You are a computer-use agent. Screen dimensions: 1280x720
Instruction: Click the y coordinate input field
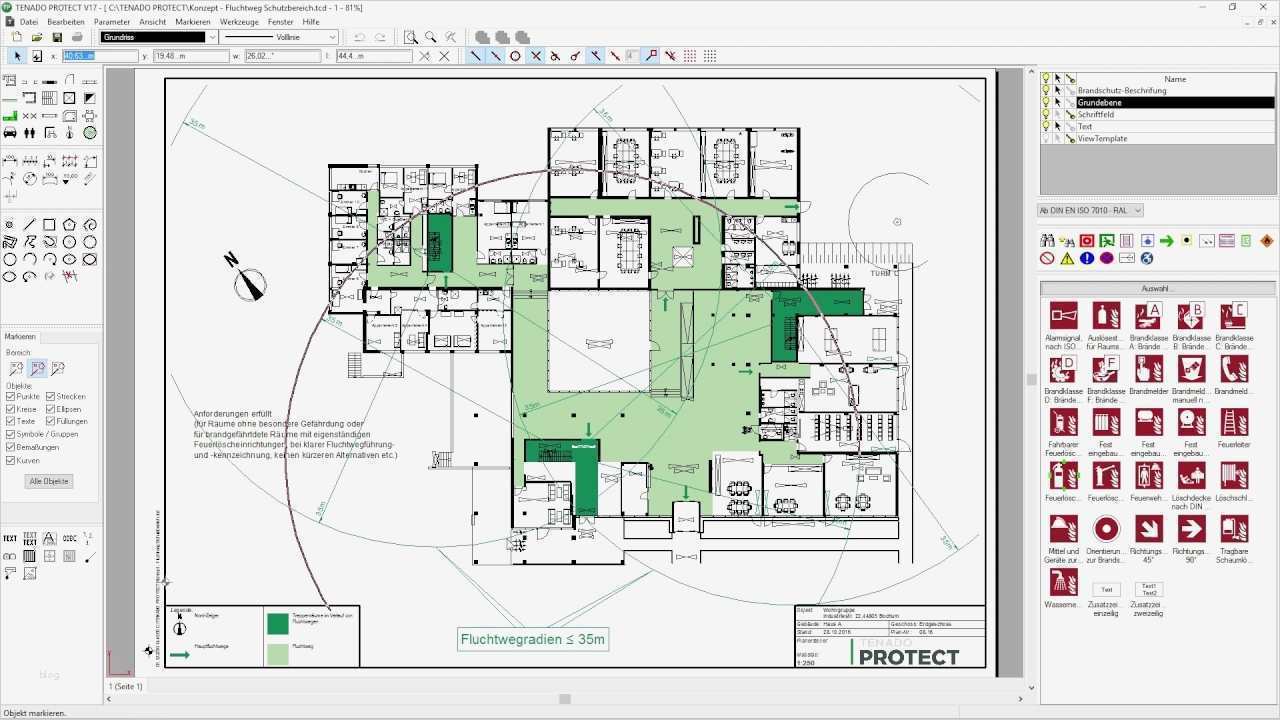[191, 57]
